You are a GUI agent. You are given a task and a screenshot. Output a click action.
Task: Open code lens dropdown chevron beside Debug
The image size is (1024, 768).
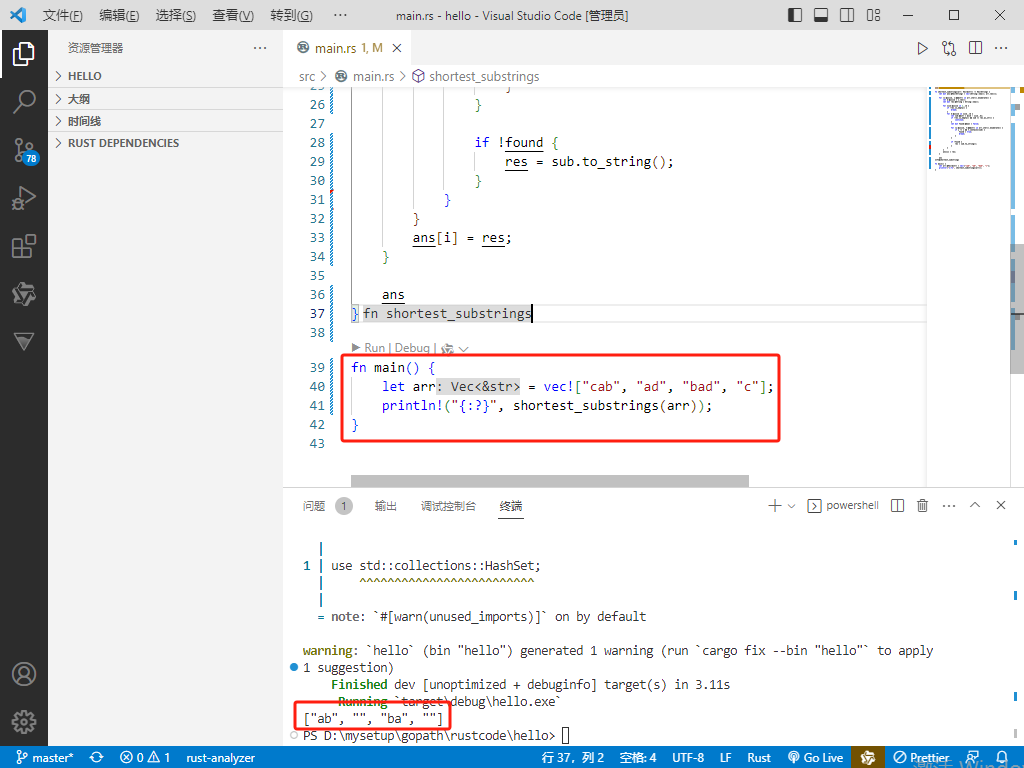[x=464, y=349]
